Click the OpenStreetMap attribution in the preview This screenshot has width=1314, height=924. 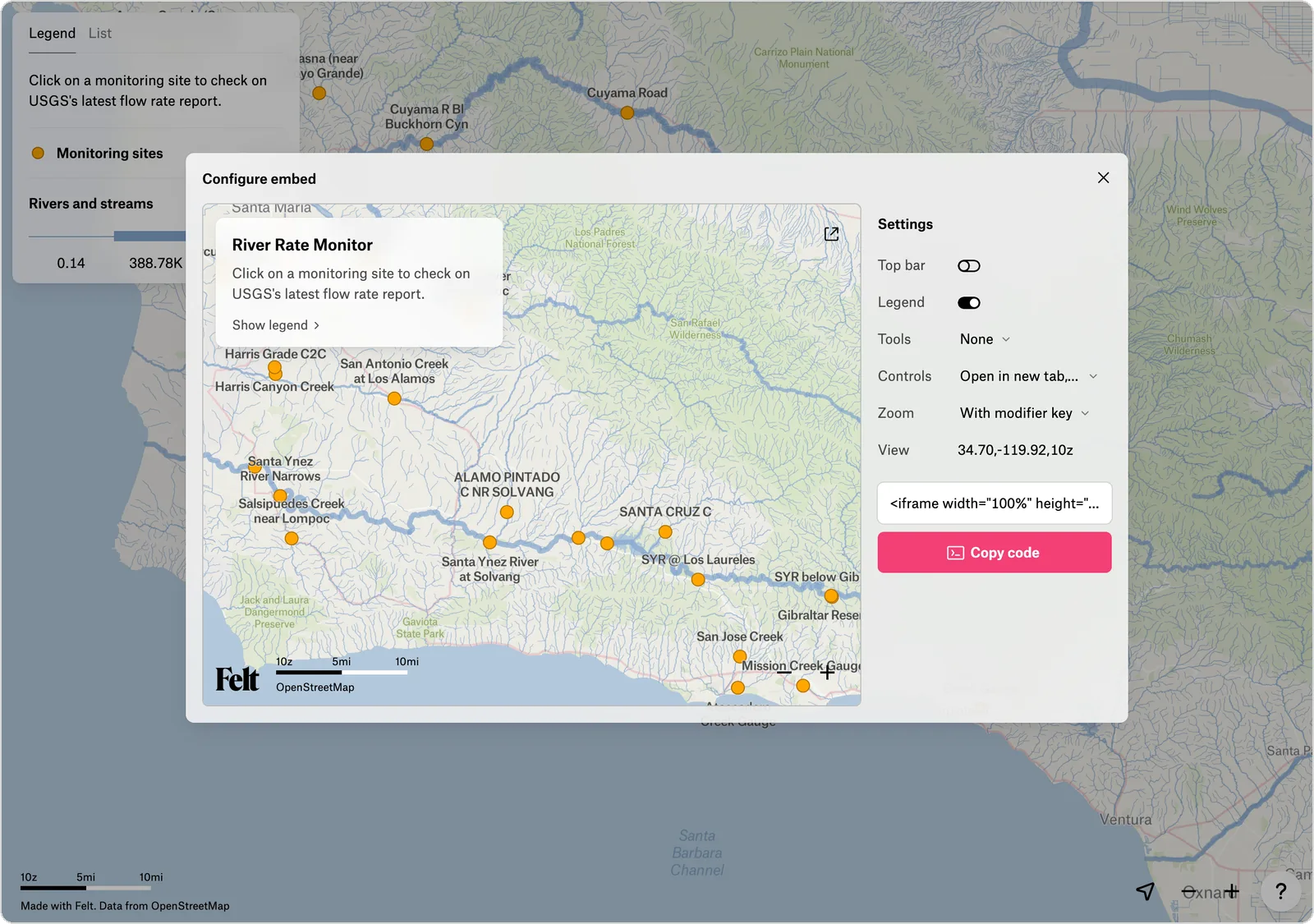pyautogui.click(x=315, y=687)
